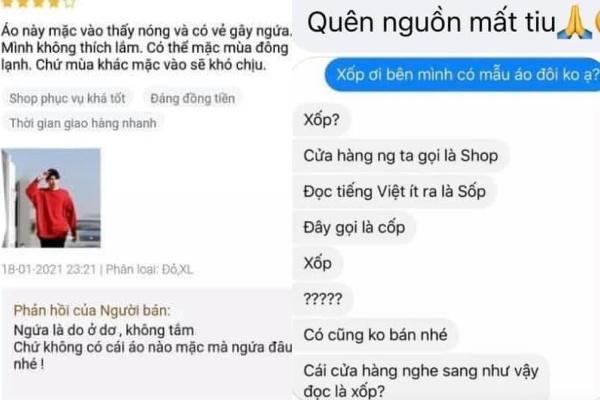Click the 'Xốp?' reply bubble

(321, 120)
